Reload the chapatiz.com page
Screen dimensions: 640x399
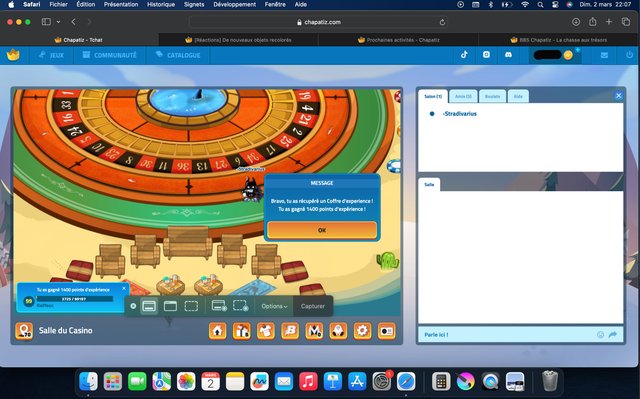coord(442,22)
